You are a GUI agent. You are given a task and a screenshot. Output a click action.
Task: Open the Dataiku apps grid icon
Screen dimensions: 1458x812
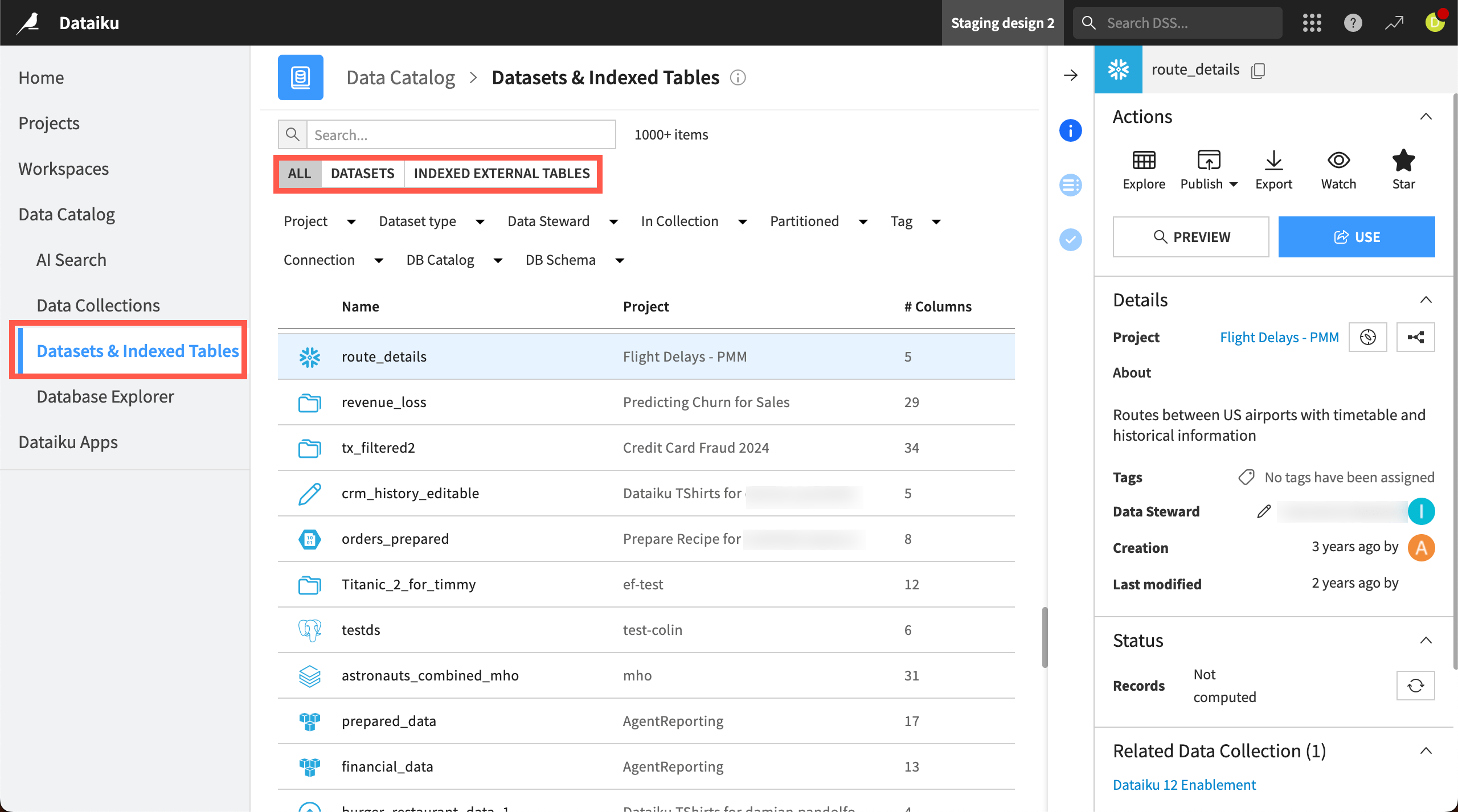point(1312,23)
